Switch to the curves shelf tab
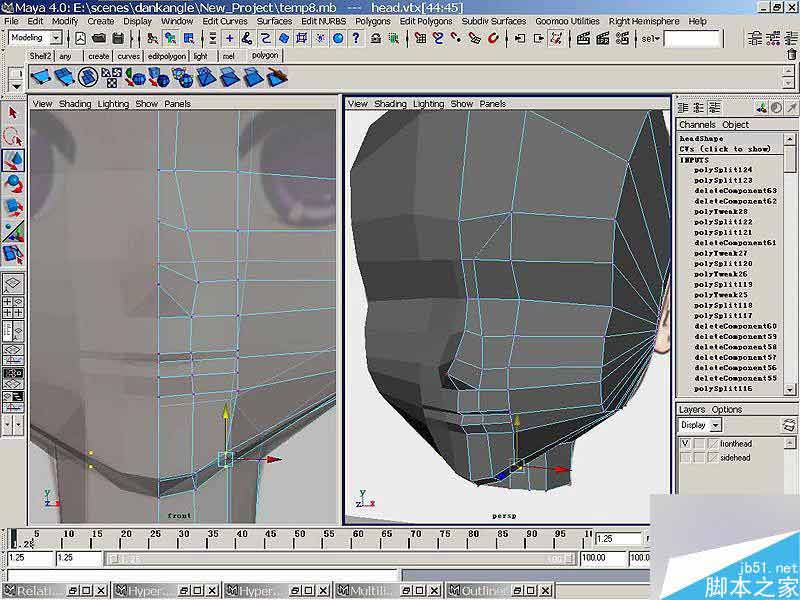 pos(128,56)
